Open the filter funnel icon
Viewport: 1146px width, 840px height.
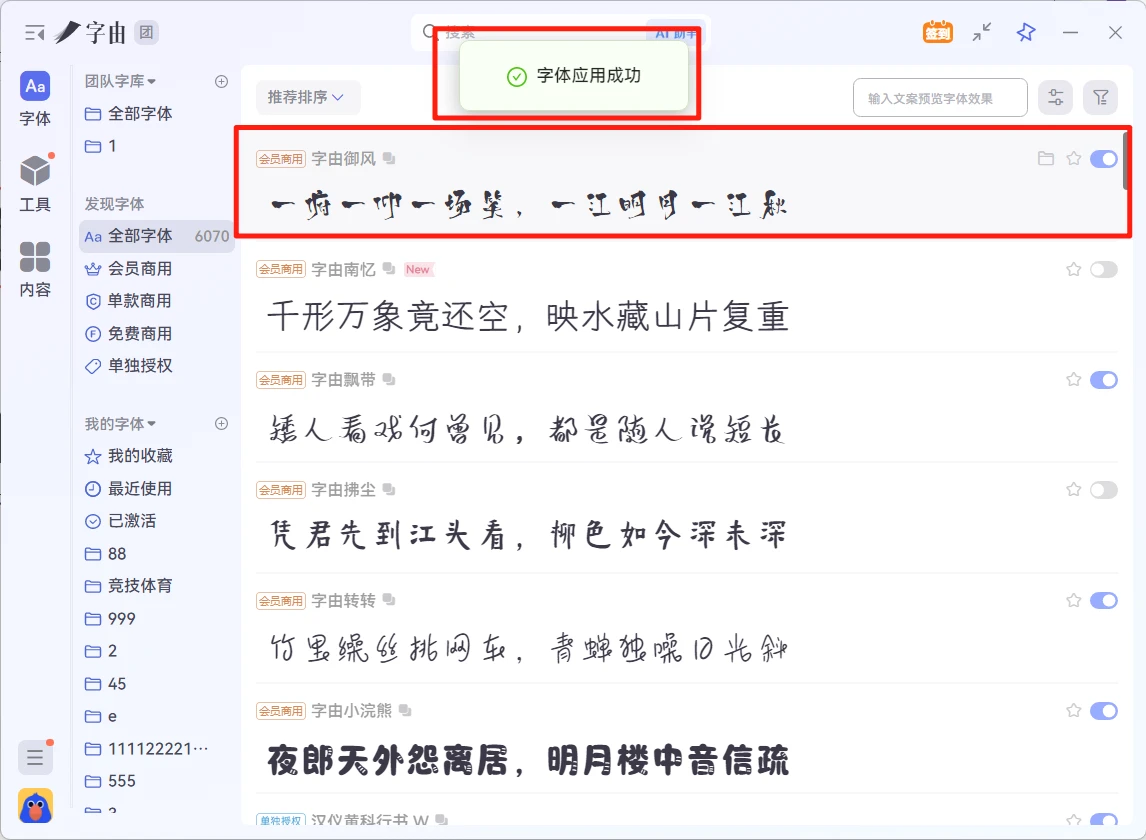[1100, 97]
